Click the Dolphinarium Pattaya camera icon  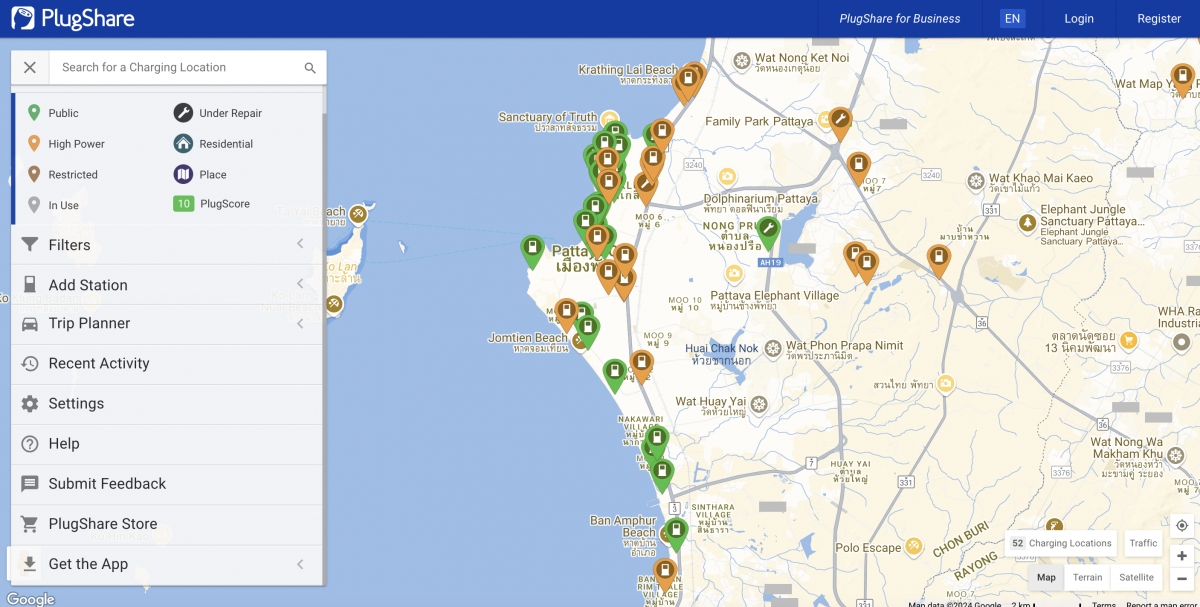[729, 177]
